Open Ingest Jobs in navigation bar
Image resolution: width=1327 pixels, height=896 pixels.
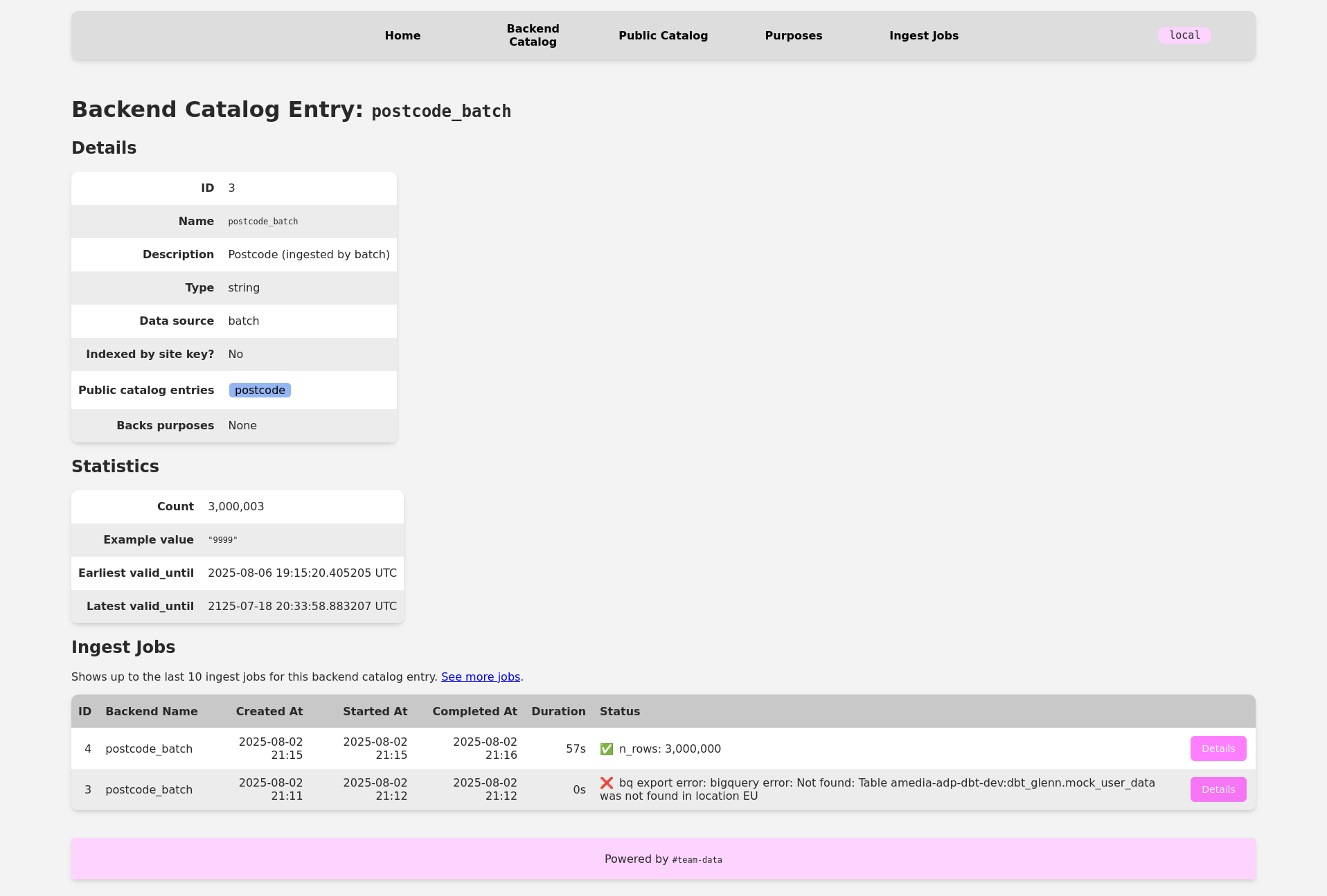(x=923, y=35)
